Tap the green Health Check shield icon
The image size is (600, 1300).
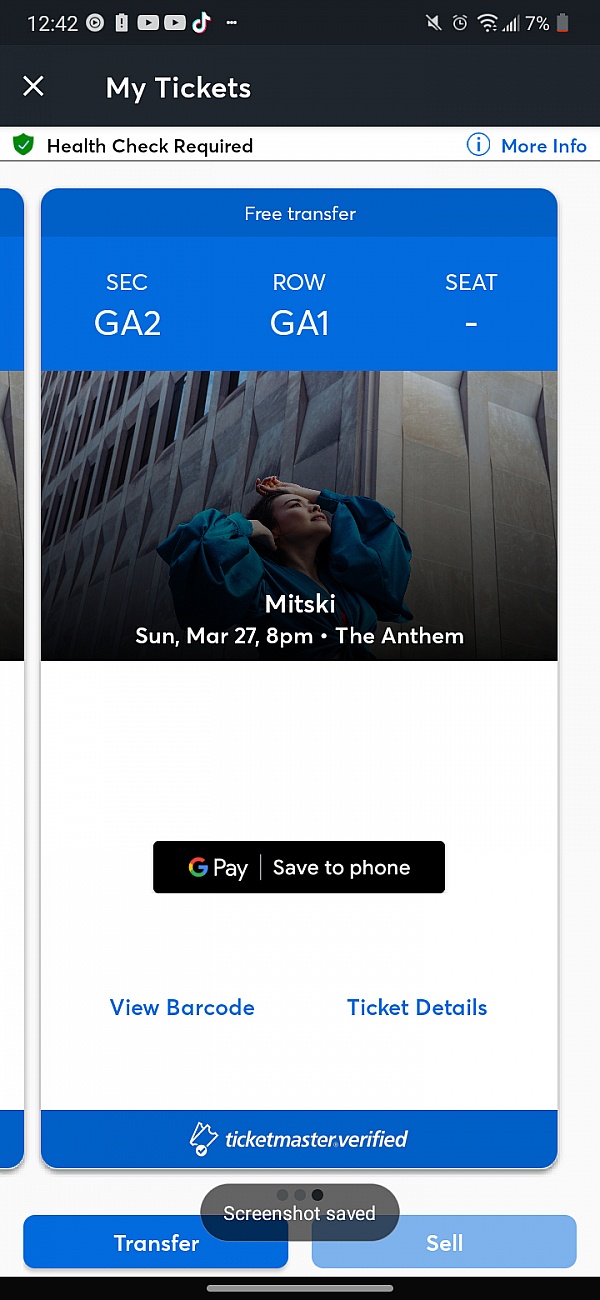pyautogui.click(x=23, y=145)
